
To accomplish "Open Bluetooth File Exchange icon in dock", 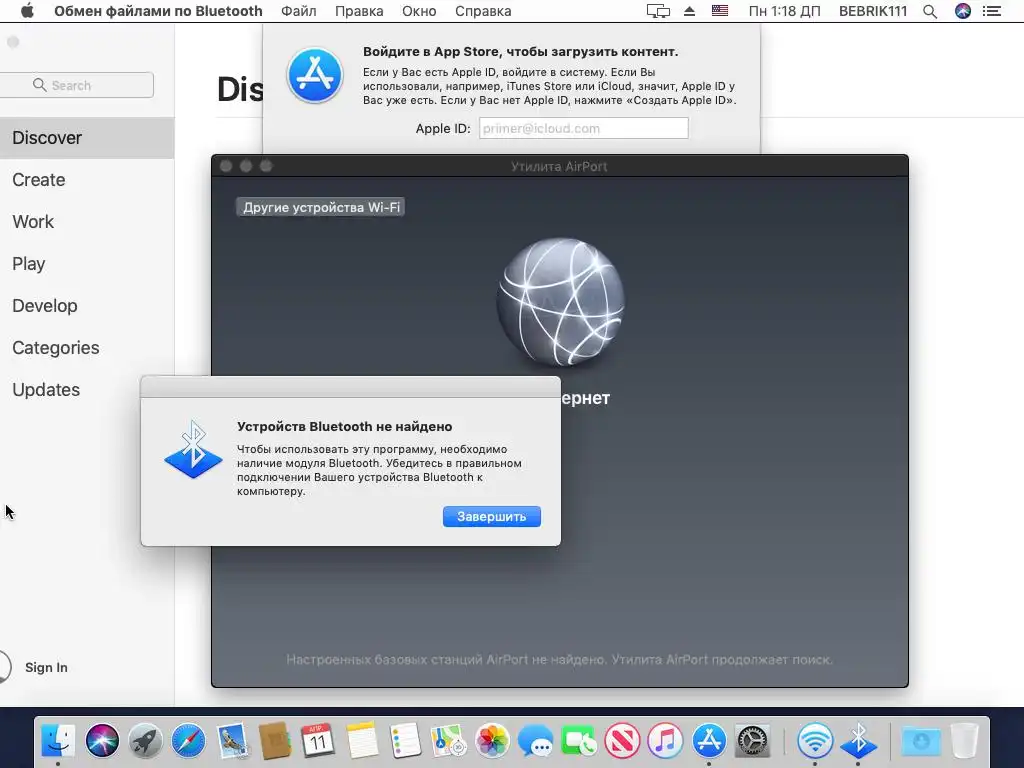I will pos(857,741).
